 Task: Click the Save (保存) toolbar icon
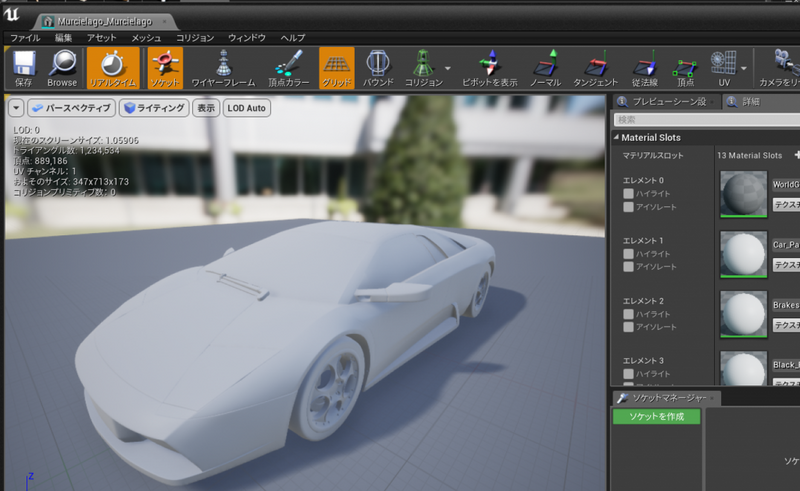click(23, 68)
